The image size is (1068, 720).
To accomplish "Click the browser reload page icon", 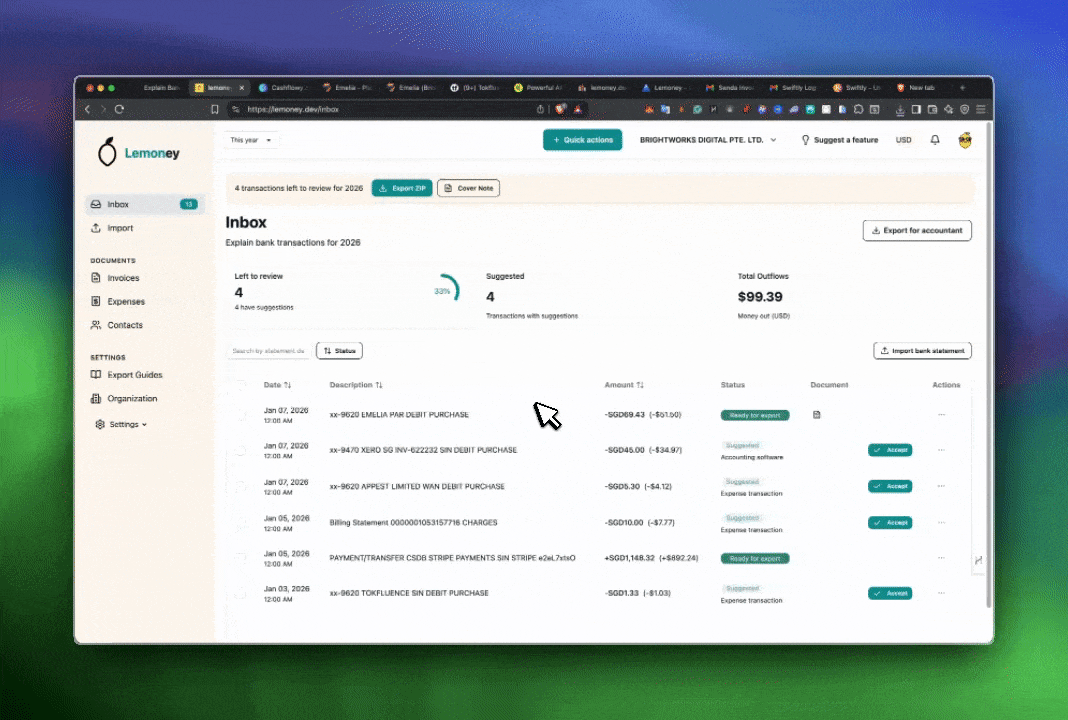I will pos(119,109).
